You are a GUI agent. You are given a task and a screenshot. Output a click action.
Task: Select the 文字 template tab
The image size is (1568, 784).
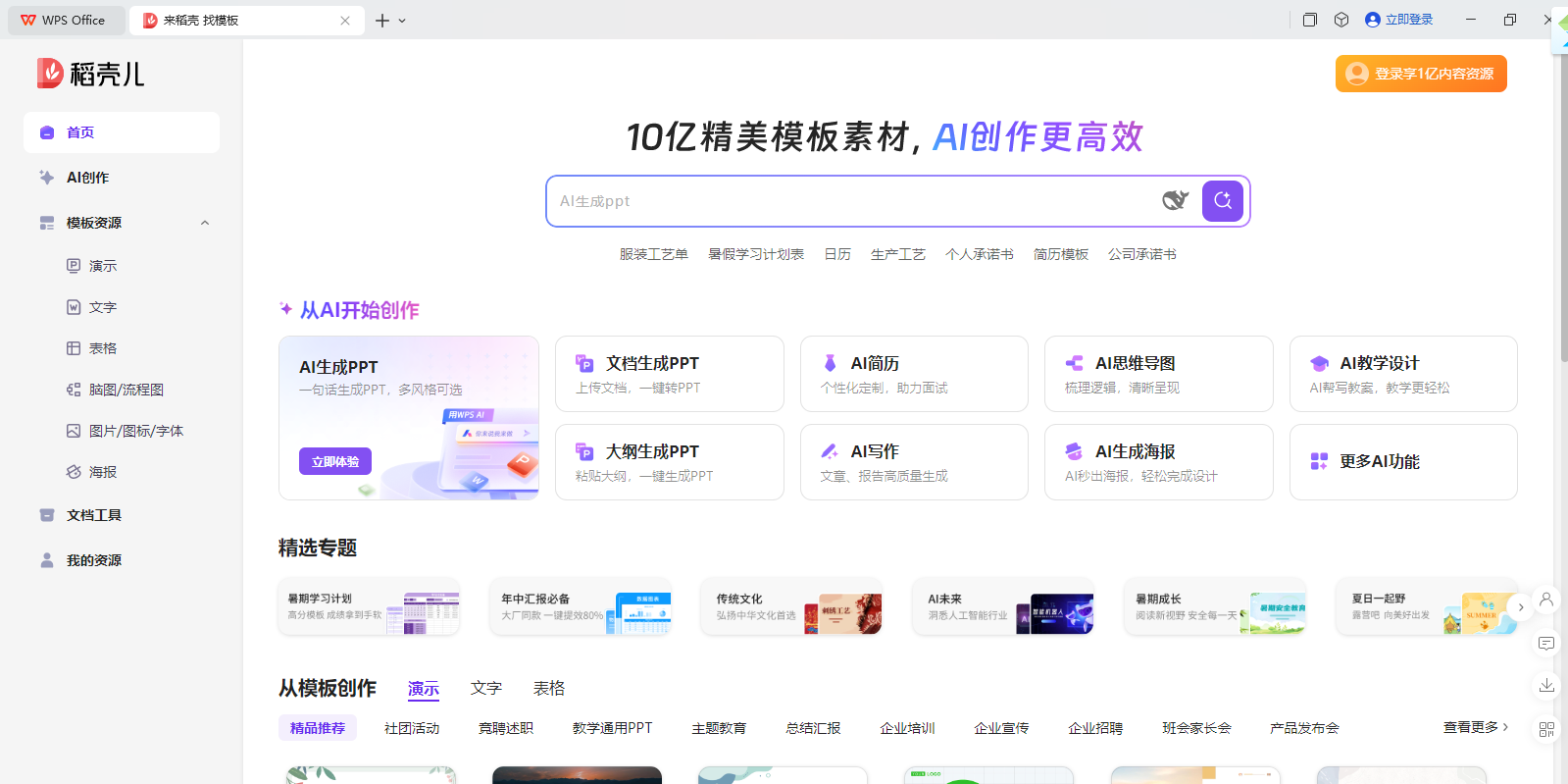[486, 689]
